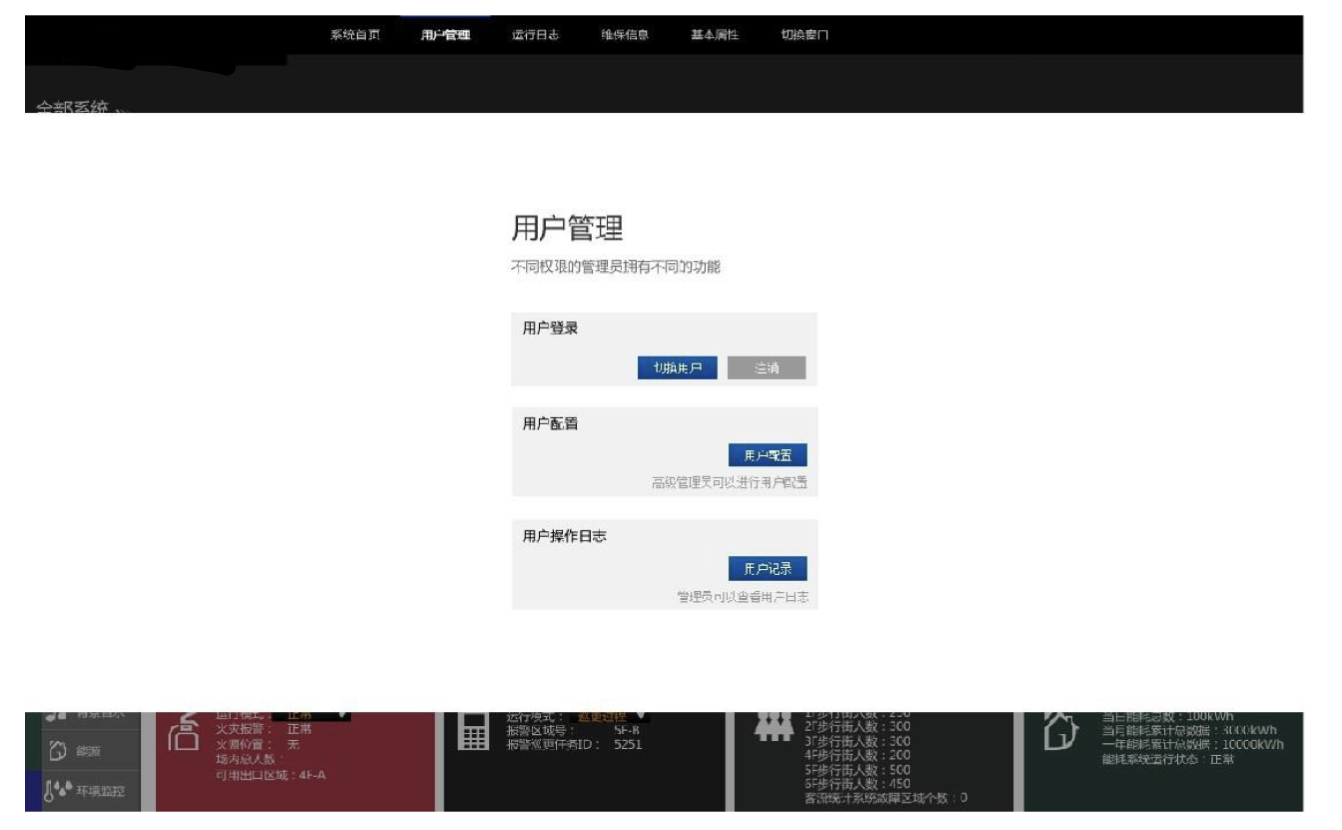The image size is (1342, 830).
Task: Open the 运行模式 dropdown in alarm panel
Action: (x=608, y=716)
